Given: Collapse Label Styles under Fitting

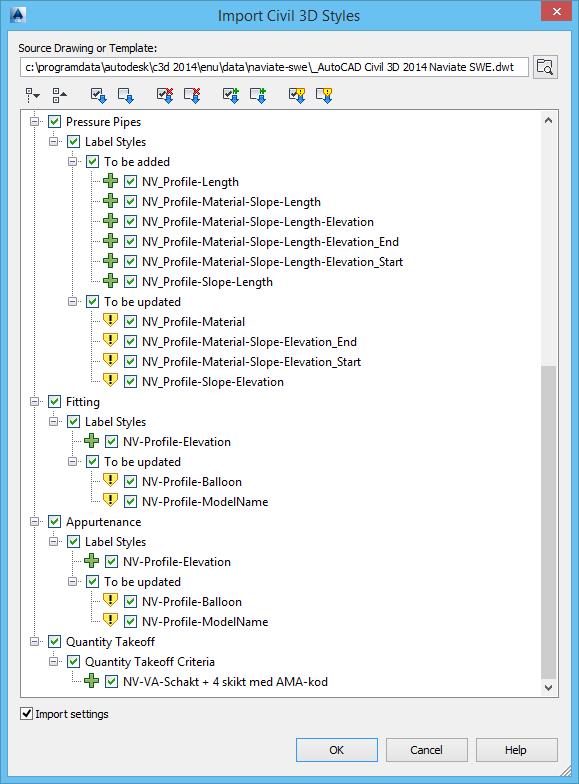Looking at the screenshot, I should 54,422.
